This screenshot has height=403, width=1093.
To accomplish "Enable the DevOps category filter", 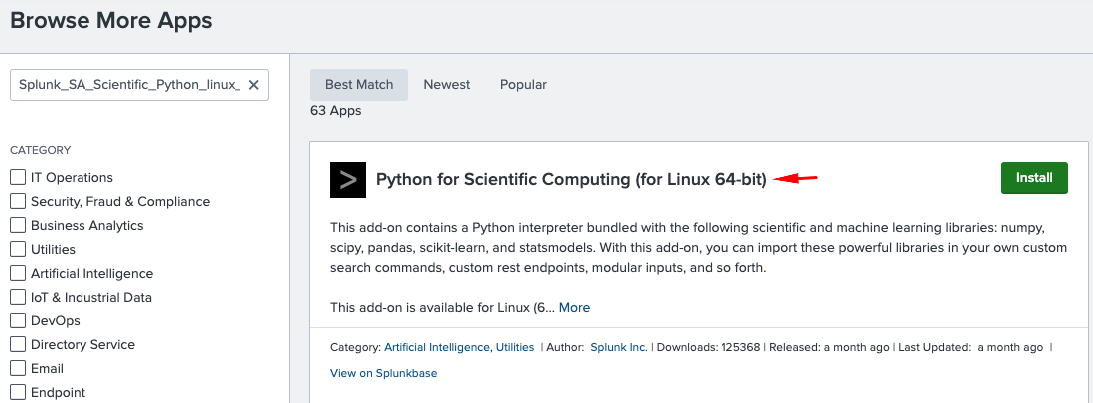I will (18, 321).
